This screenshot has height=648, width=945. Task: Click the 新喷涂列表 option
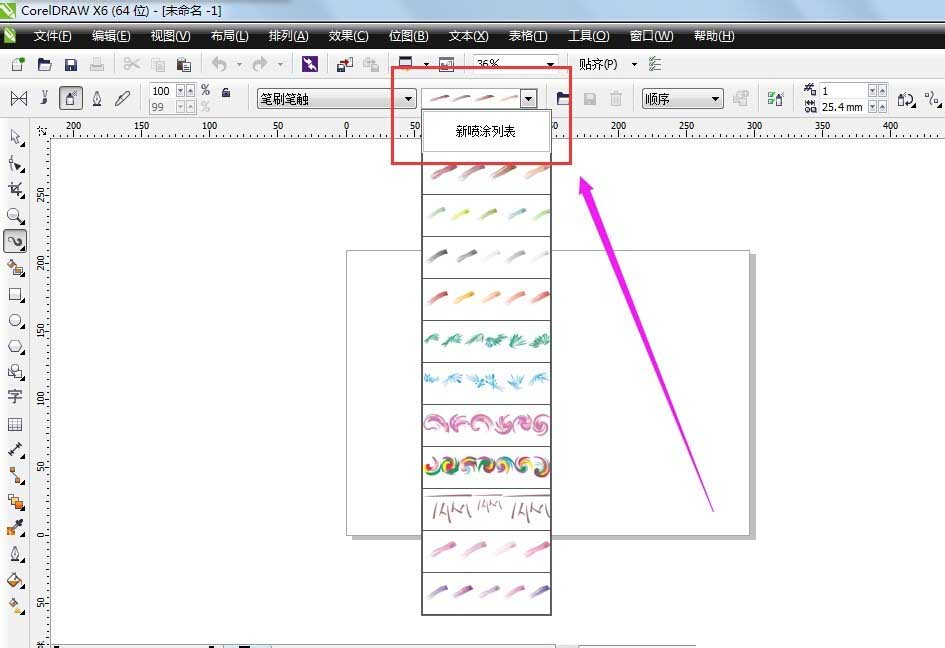(486, 131)
